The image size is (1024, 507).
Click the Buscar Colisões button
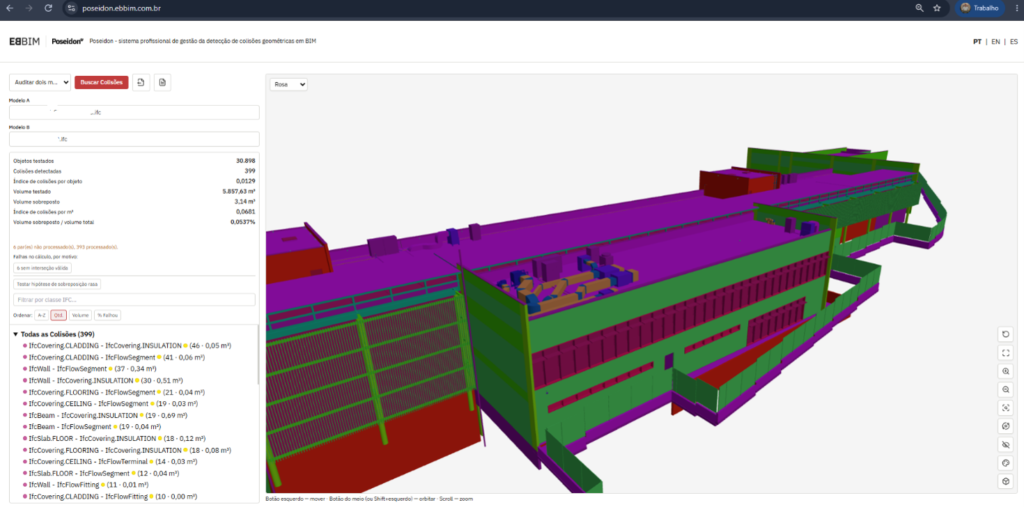(x=101, y=82)
